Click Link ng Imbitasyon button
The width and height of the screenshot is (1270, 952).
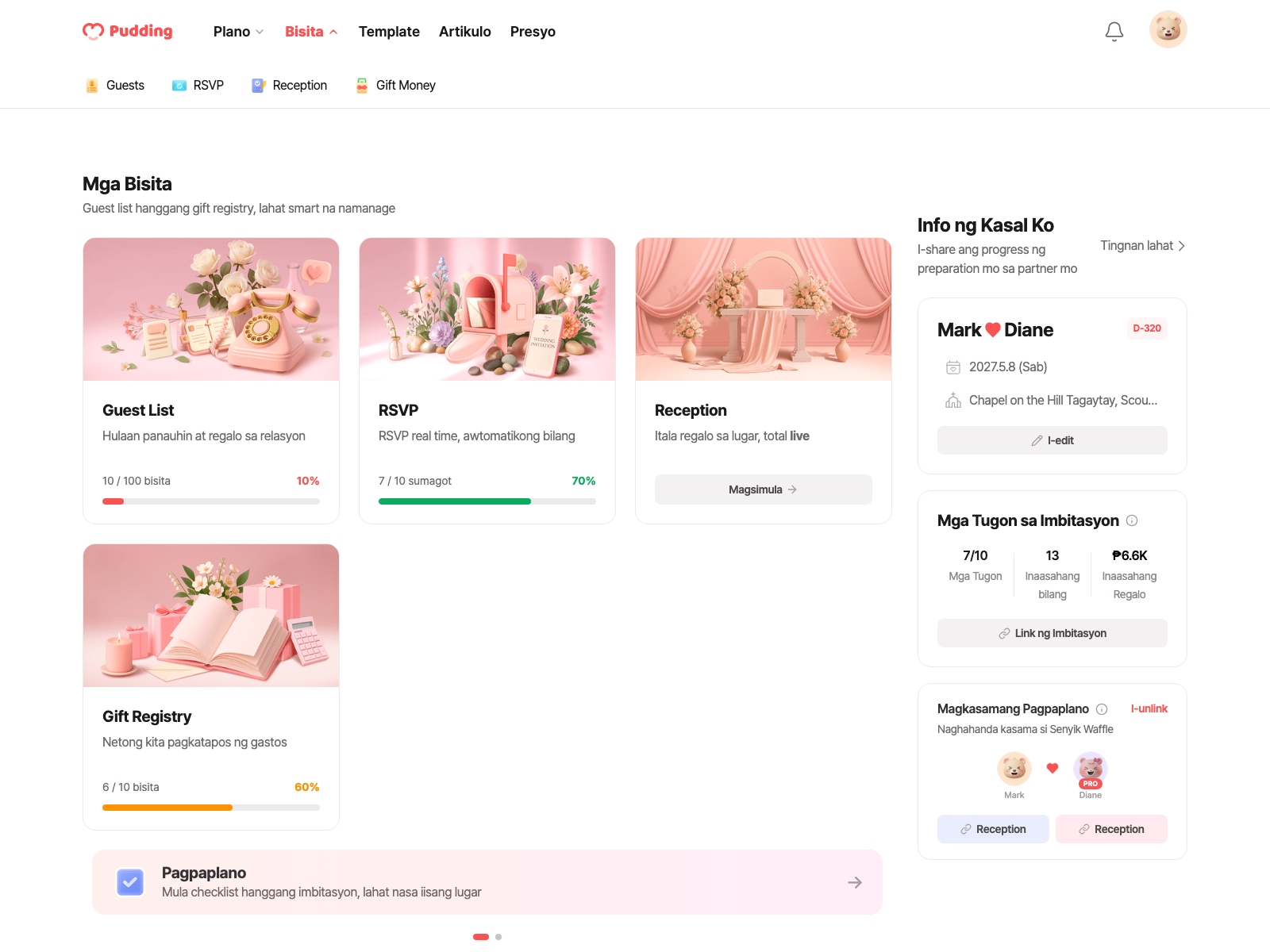point(1053,633)
